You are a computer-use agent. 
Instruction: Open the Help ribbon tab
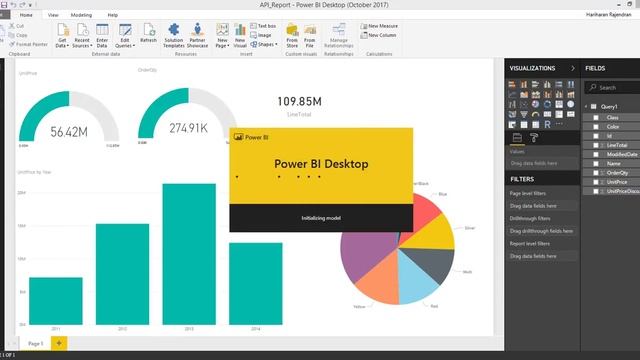click(113, 15)
